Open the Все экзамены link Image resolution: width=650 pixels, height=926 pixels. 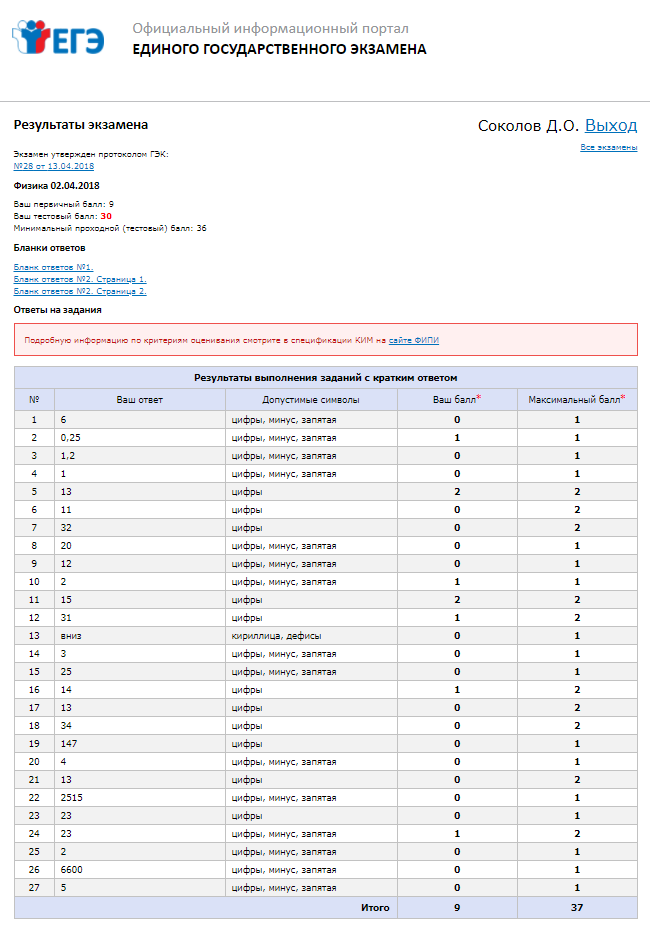pos(608,148)
